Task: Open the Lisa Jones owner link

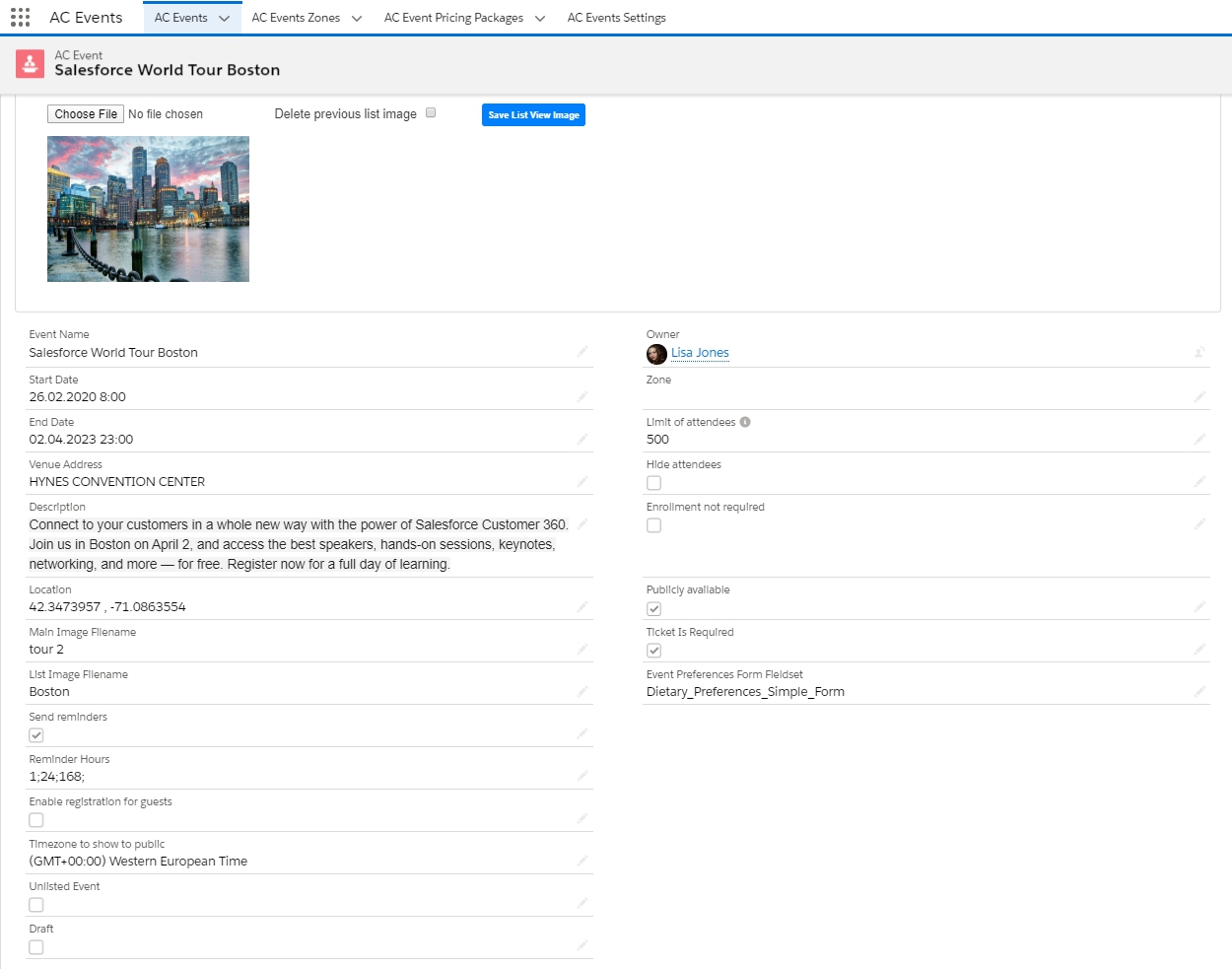Action: (x=700, y=353)
